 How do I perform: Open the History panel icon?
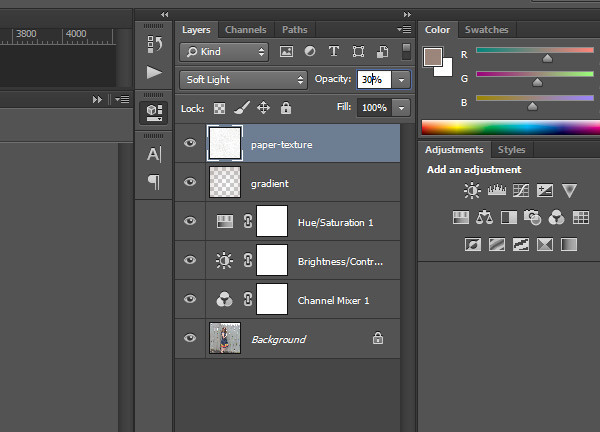[154, 43]
